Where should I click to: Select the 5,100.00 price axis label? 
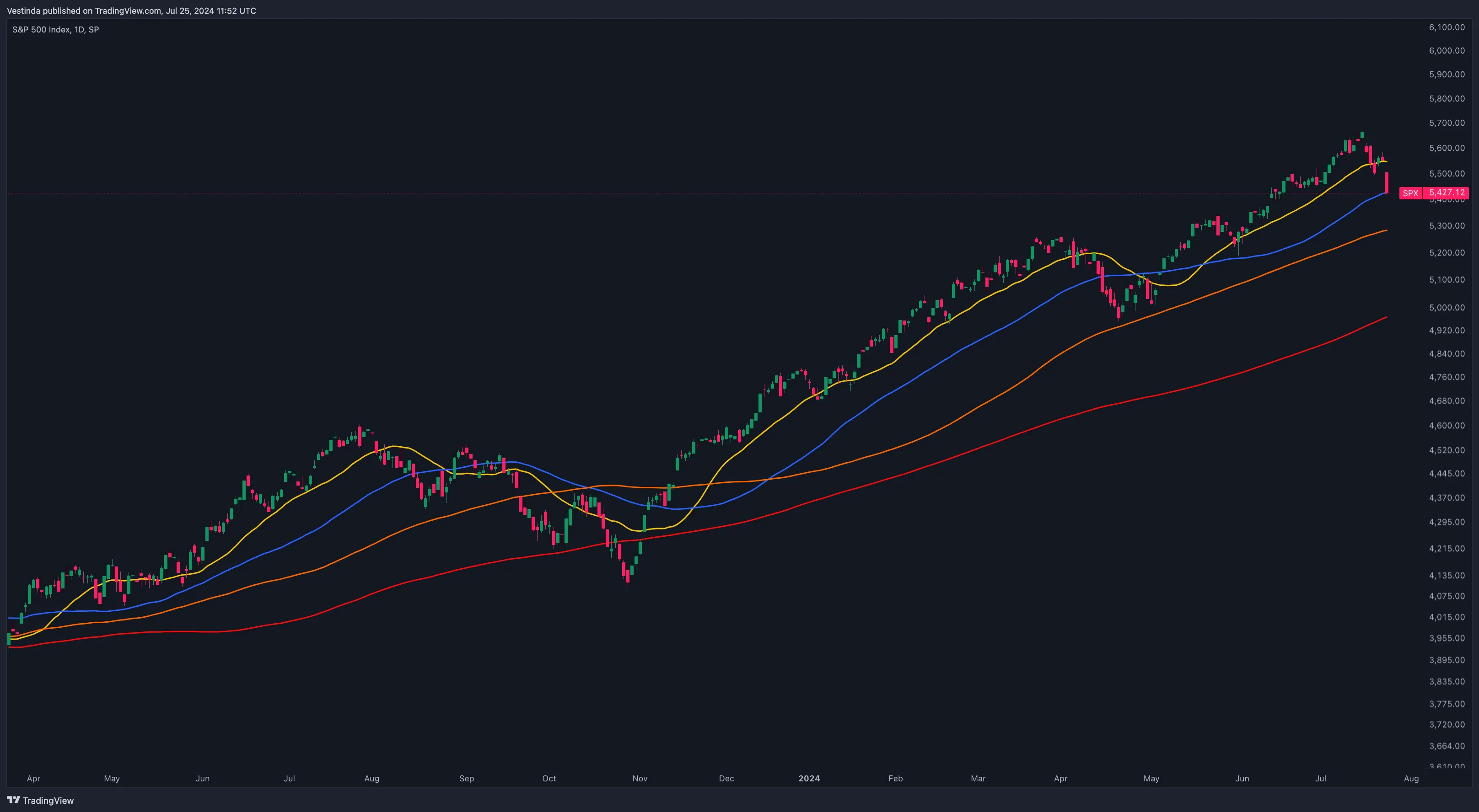1447,279
